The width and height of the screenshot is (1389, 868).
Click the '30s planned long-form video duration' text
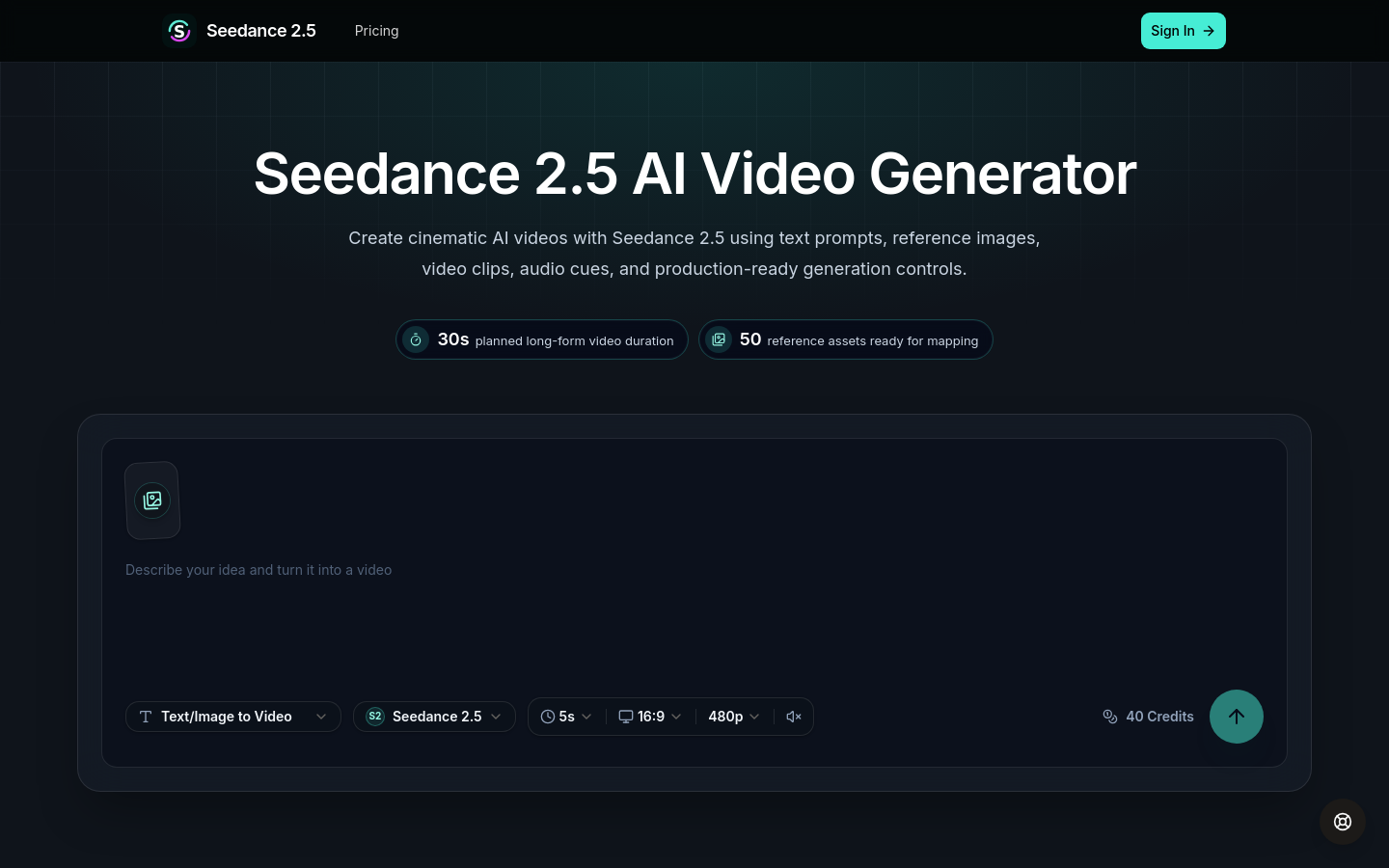tap(556, 339)
